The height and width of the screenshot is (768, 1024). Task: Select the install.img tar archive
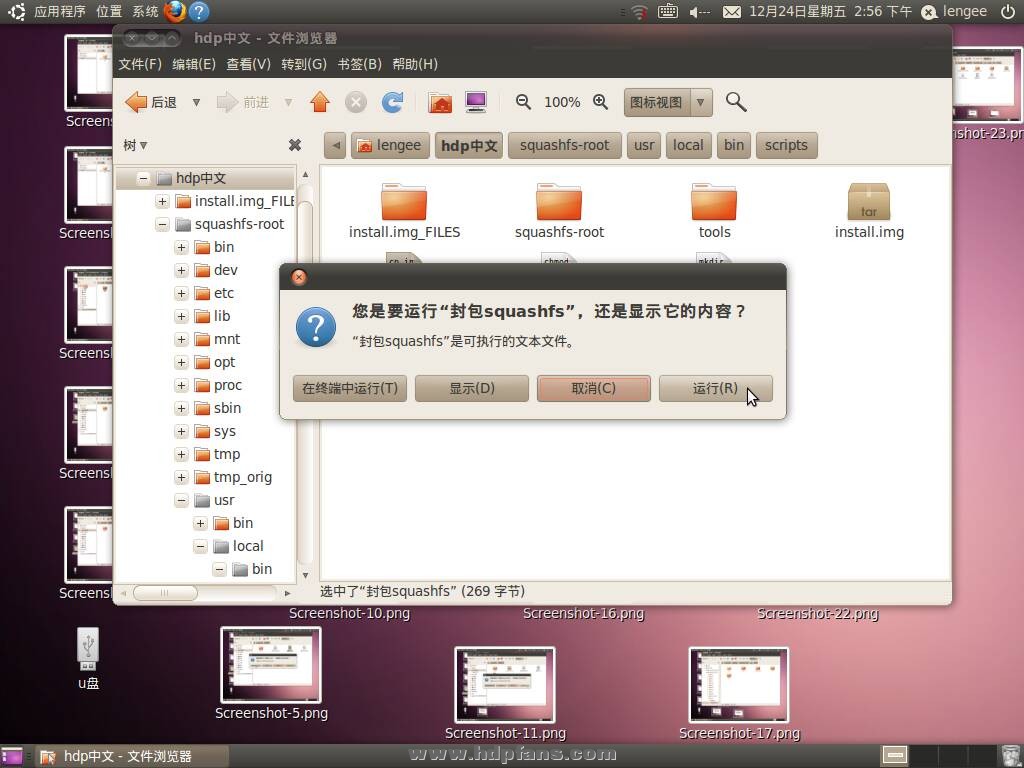869,202
